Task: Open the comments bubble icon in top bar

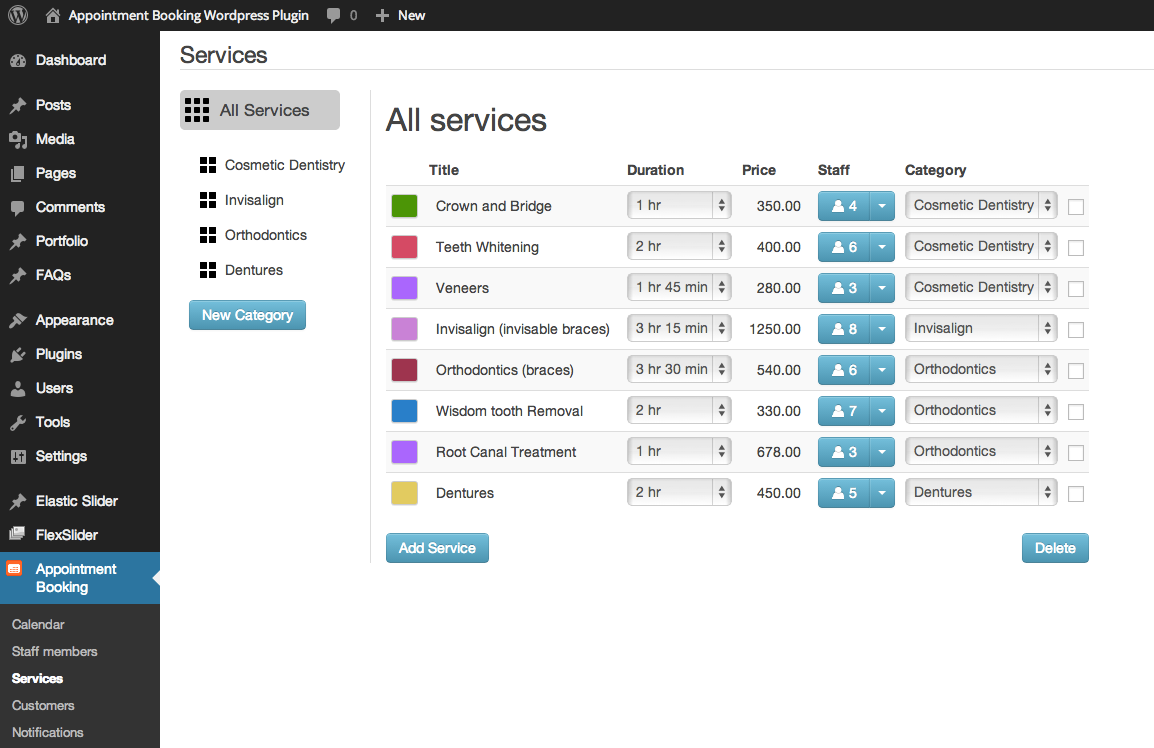Action: pyautogui.click(x=334, y=15)
